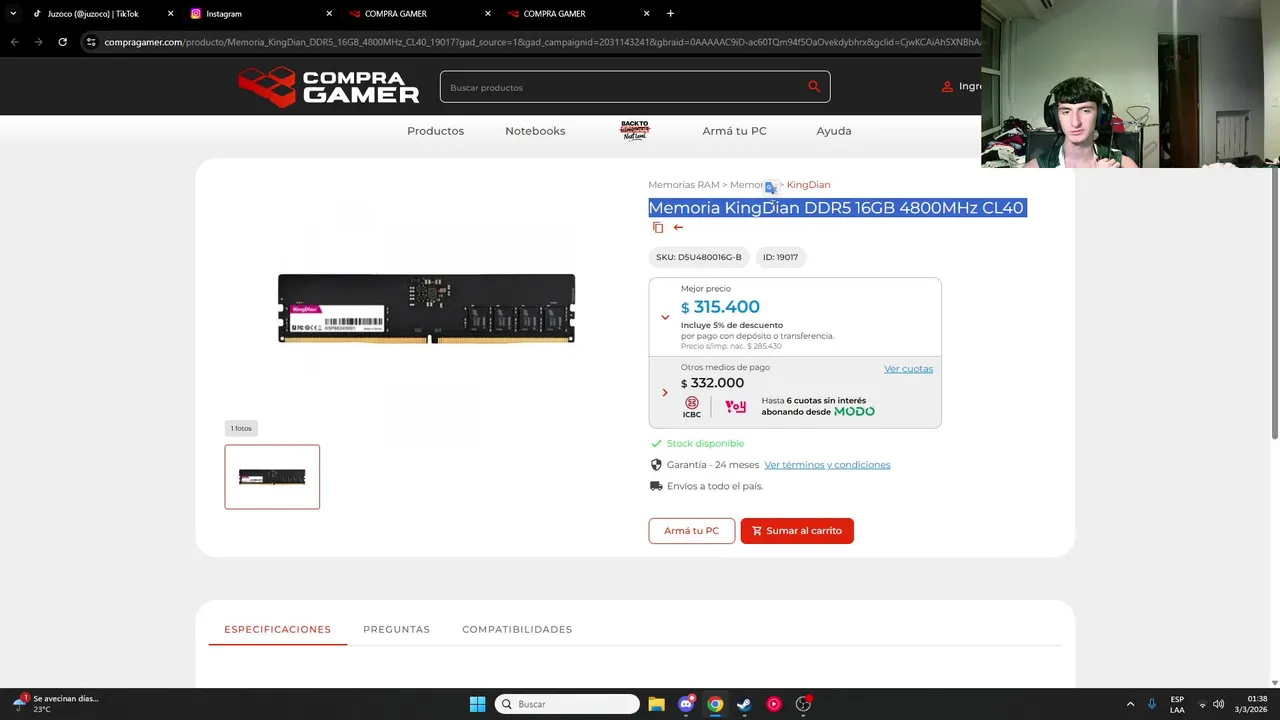Reload the page with the refresh icon
This screenshot has width=1280, height=720.
point(62,42)
